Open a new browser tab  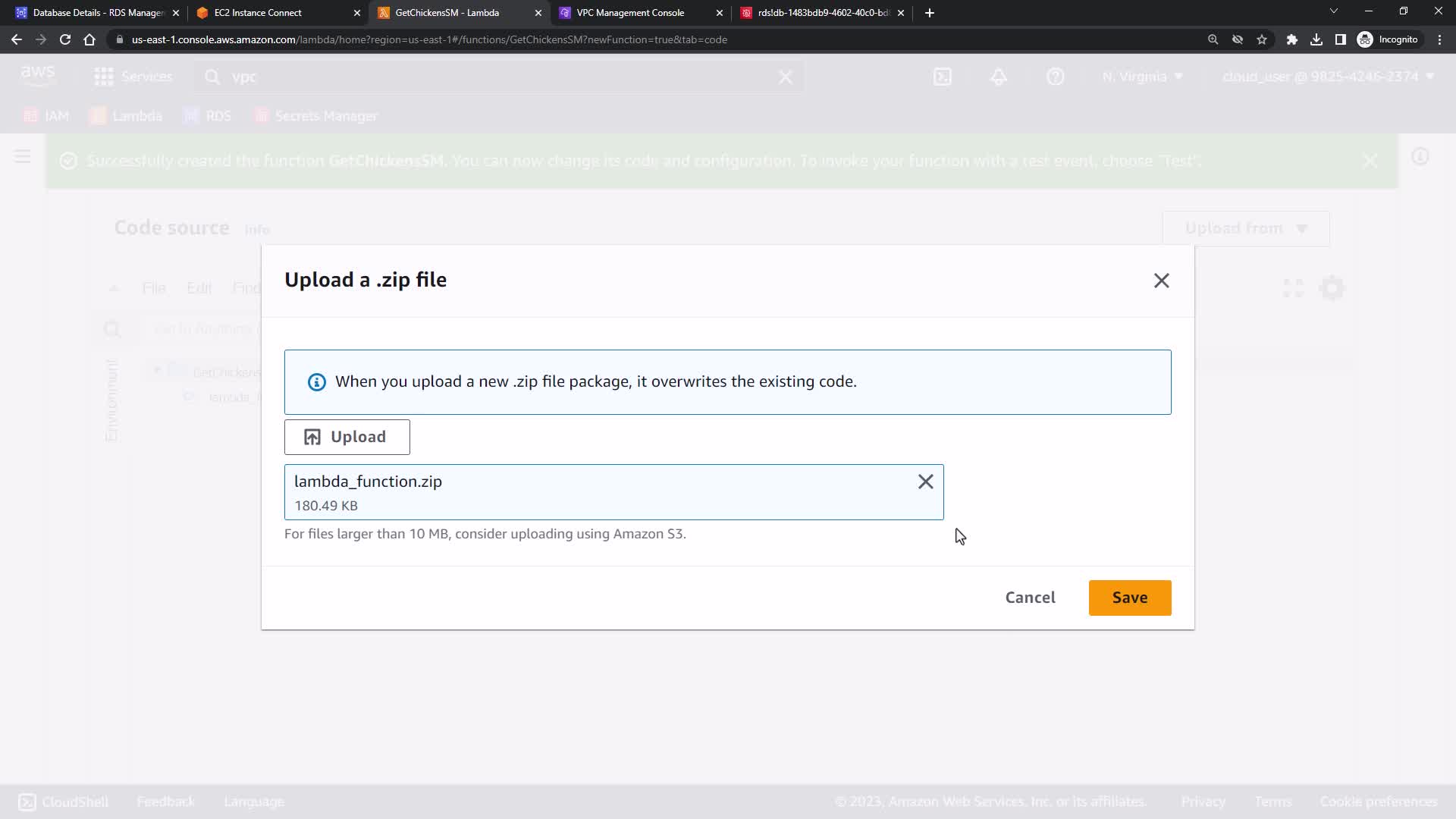pyautogui.click(x=930, y=13)
